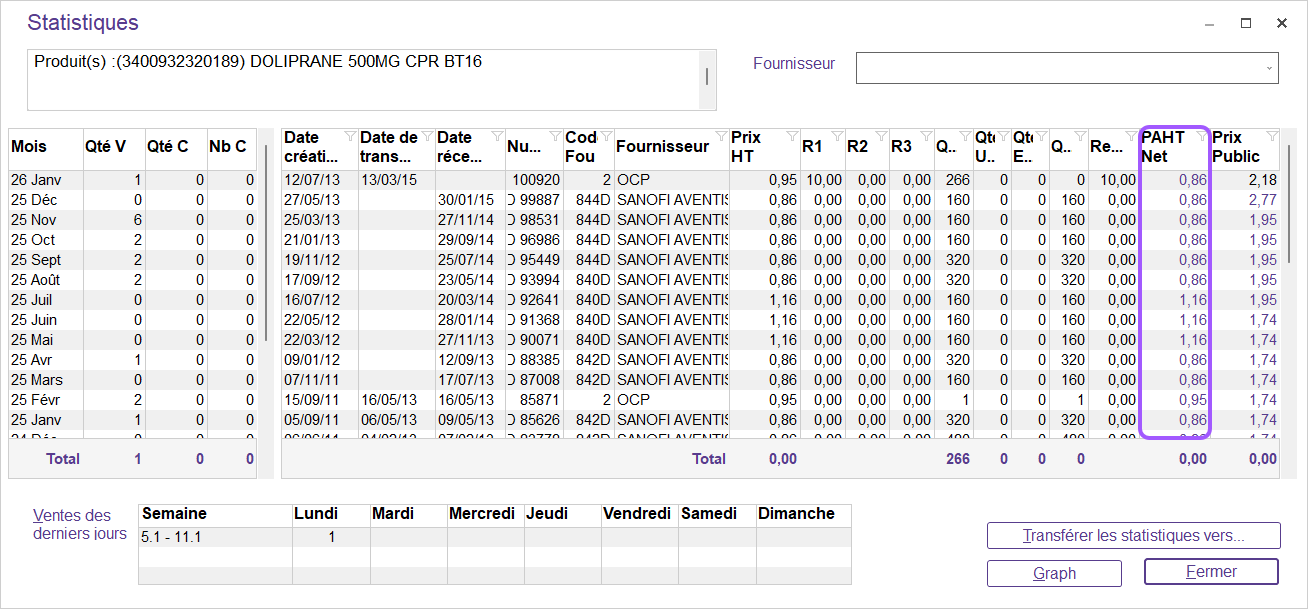Filter the Prix HT column
1308x609 pixels.
pyautogui.click(x=791, y=136)
